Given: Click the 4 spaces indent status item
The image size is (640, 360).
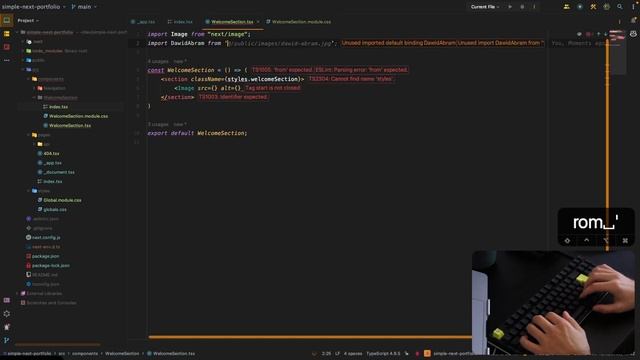Looking at the screenshot, I should coord(353,353).
